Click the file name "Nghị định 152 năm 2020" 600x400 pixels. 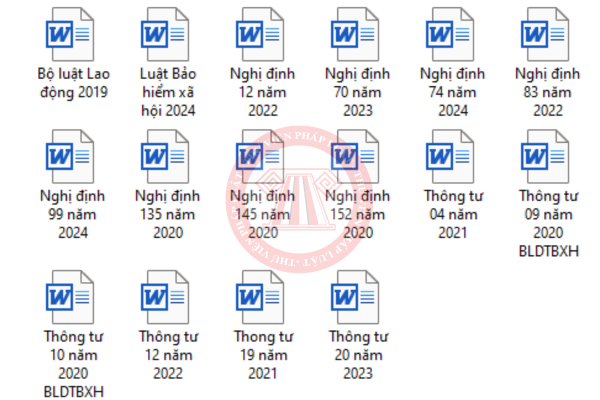pyautogui.click(x=357, y=214)
